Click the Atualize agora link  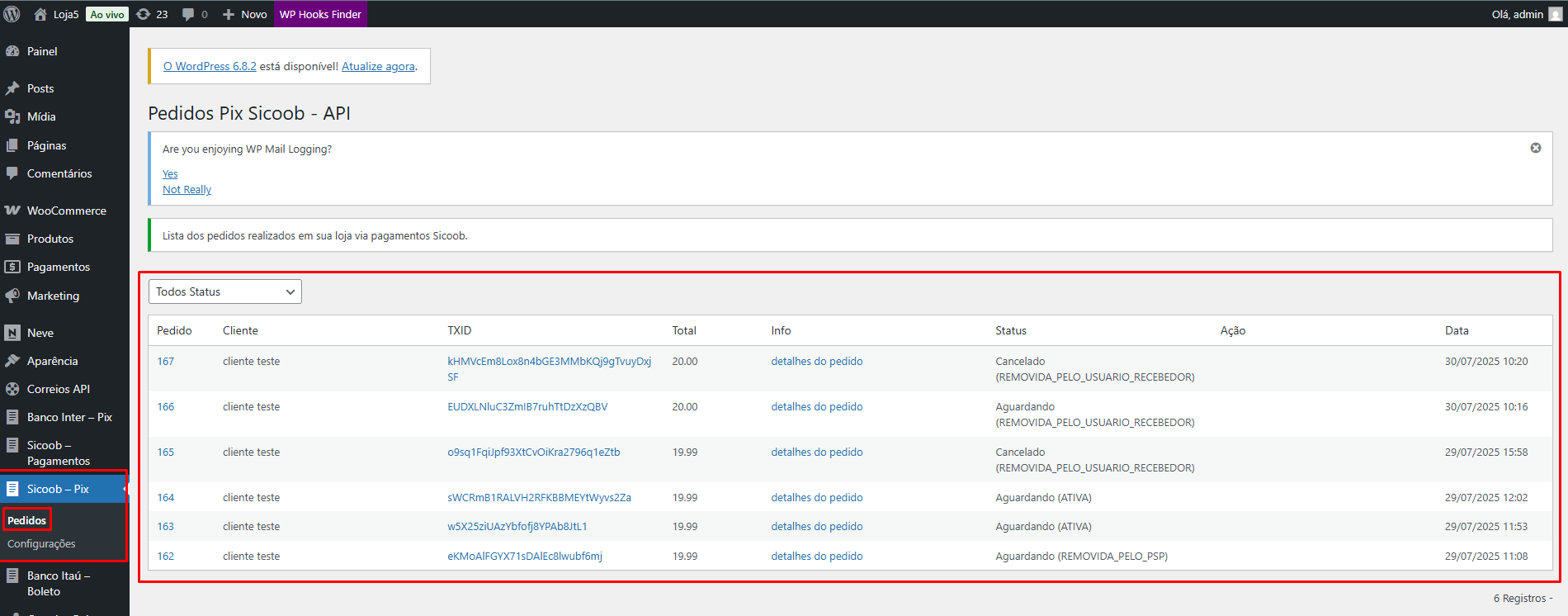coord(378,66)
